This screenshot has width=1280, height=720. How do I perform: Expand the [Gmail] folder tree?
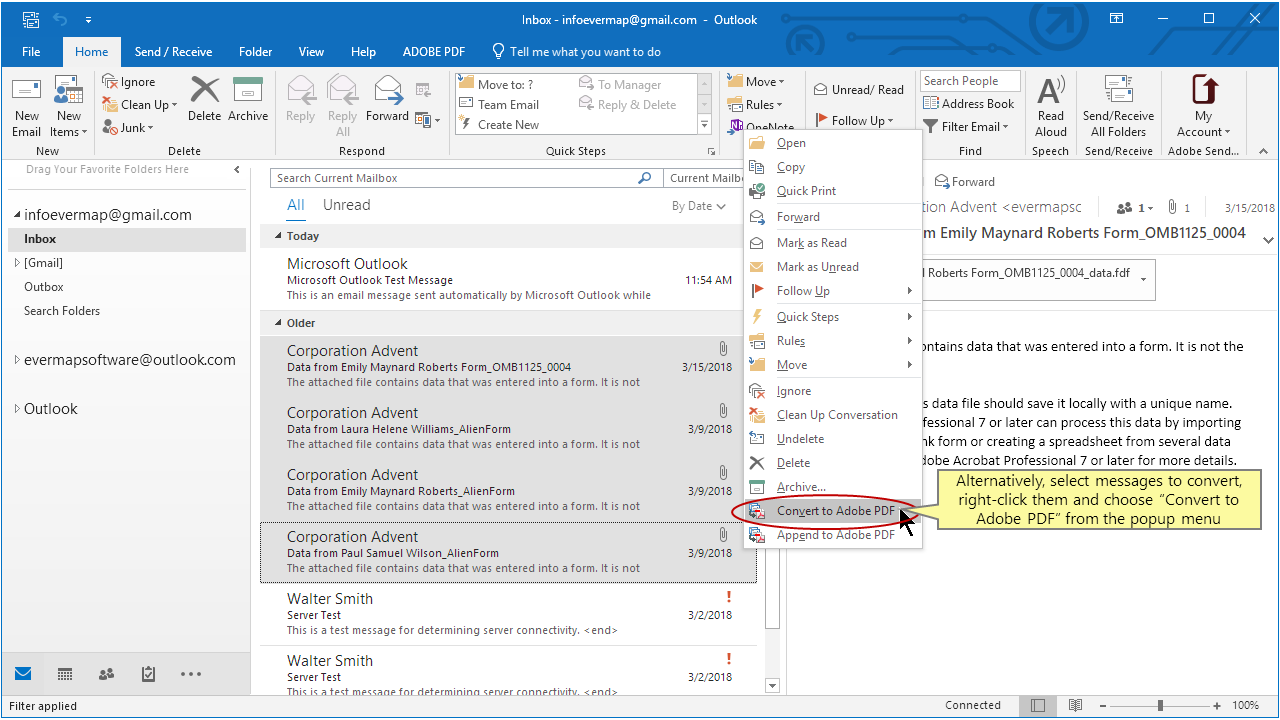click(17, 263)
